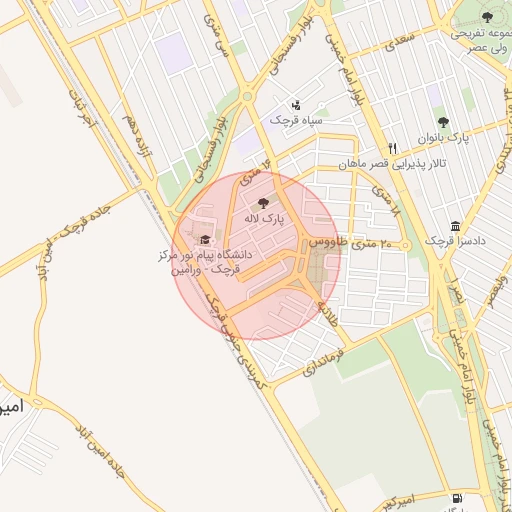Viewport: 512px width, 512px height.
Task: Click the Banovan Park tree icon
Action: pos(443,122)
